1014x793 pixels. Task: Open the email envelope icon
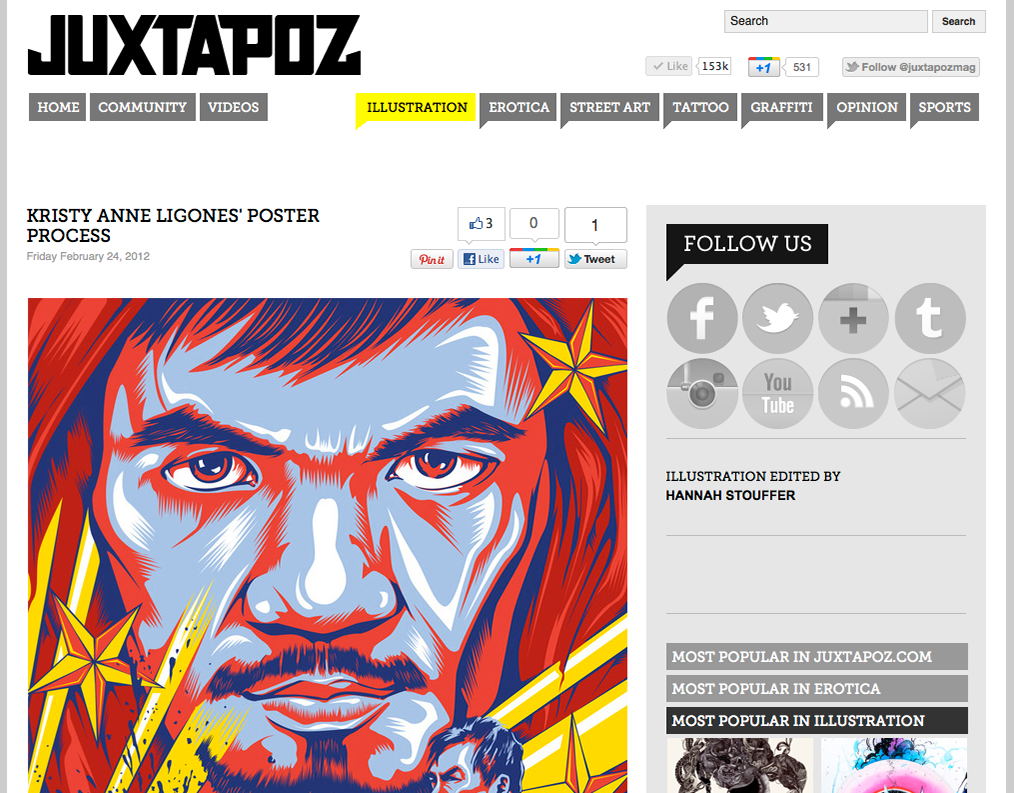(929, 393)
